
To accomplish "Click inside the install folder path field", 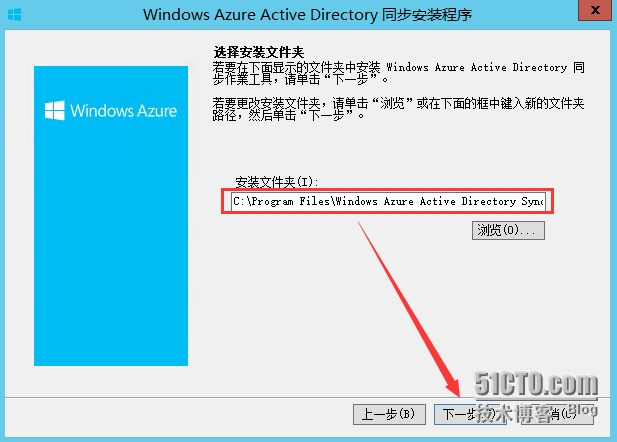I will tap(388, 202).
